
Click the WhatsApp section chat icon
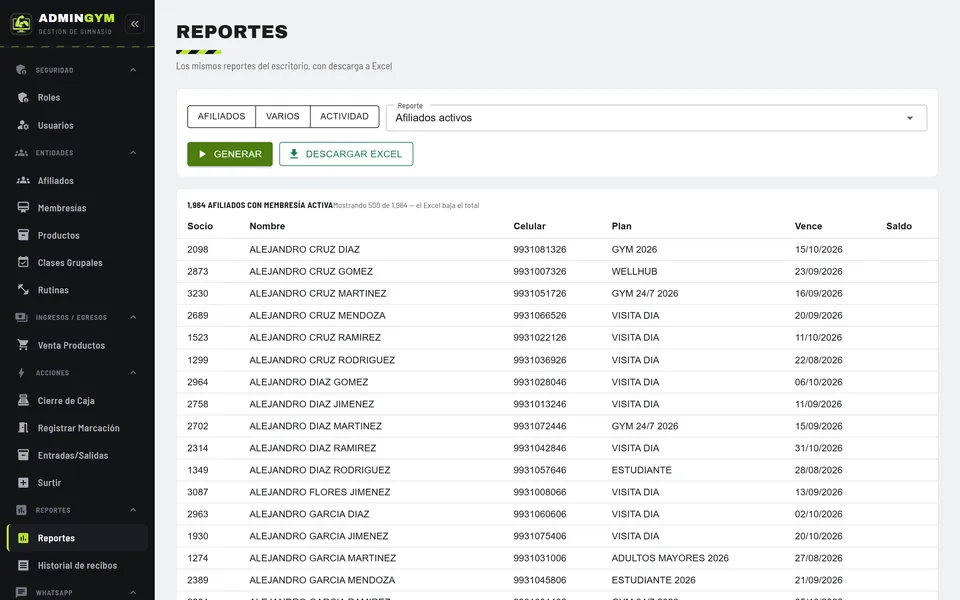[21, 592]
